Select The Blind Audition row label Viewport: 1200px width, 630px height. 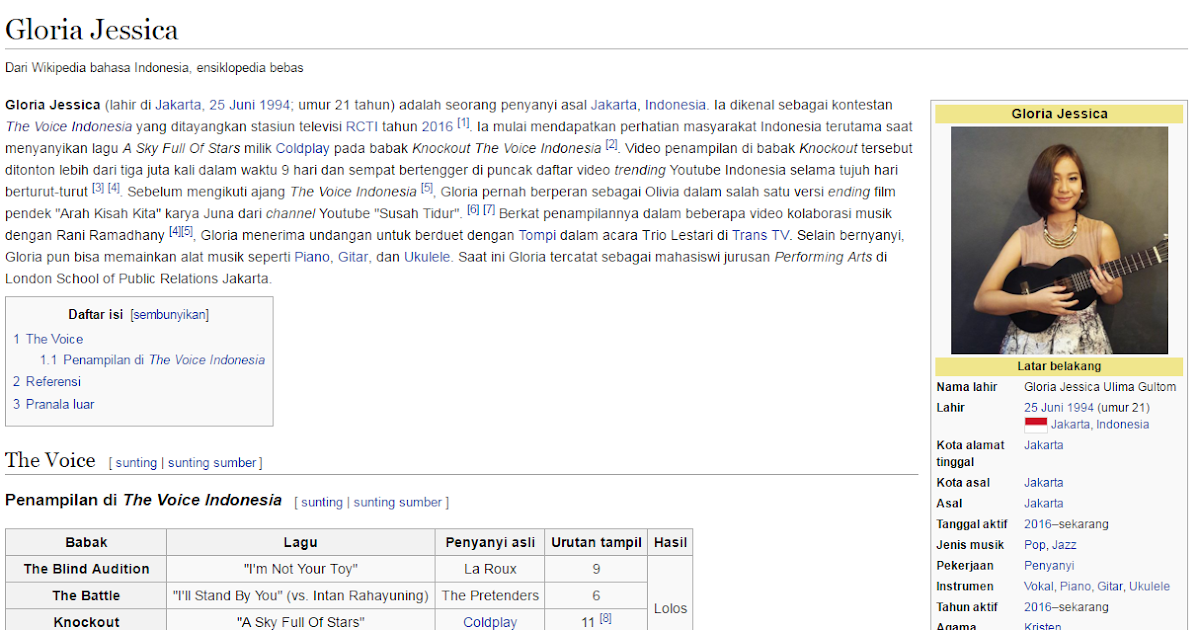pyautogui.click(x=86, y=569)
